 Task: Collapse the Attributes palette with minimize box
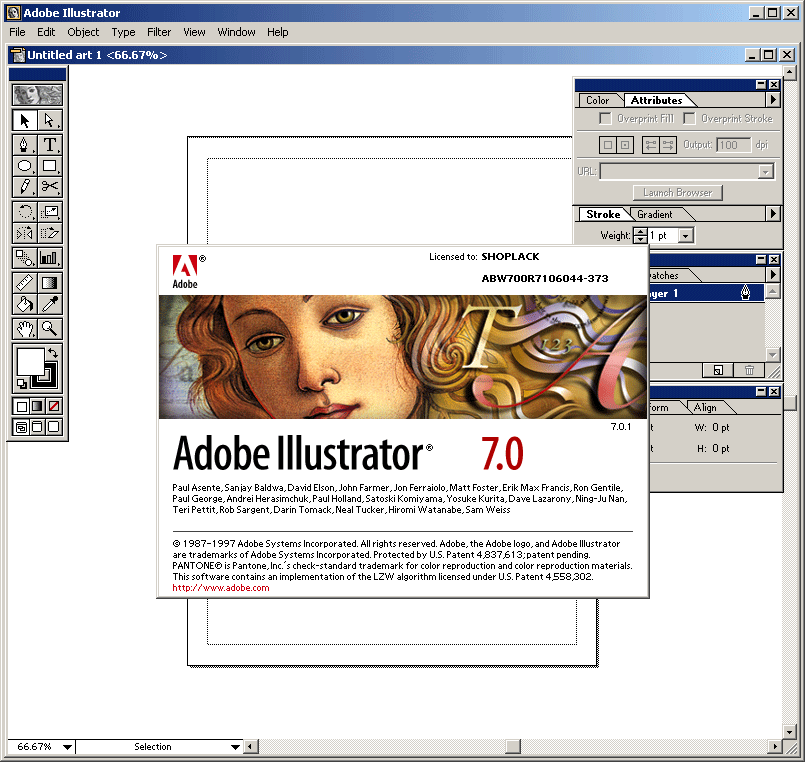pyautogui.click(x=761, y=85)
